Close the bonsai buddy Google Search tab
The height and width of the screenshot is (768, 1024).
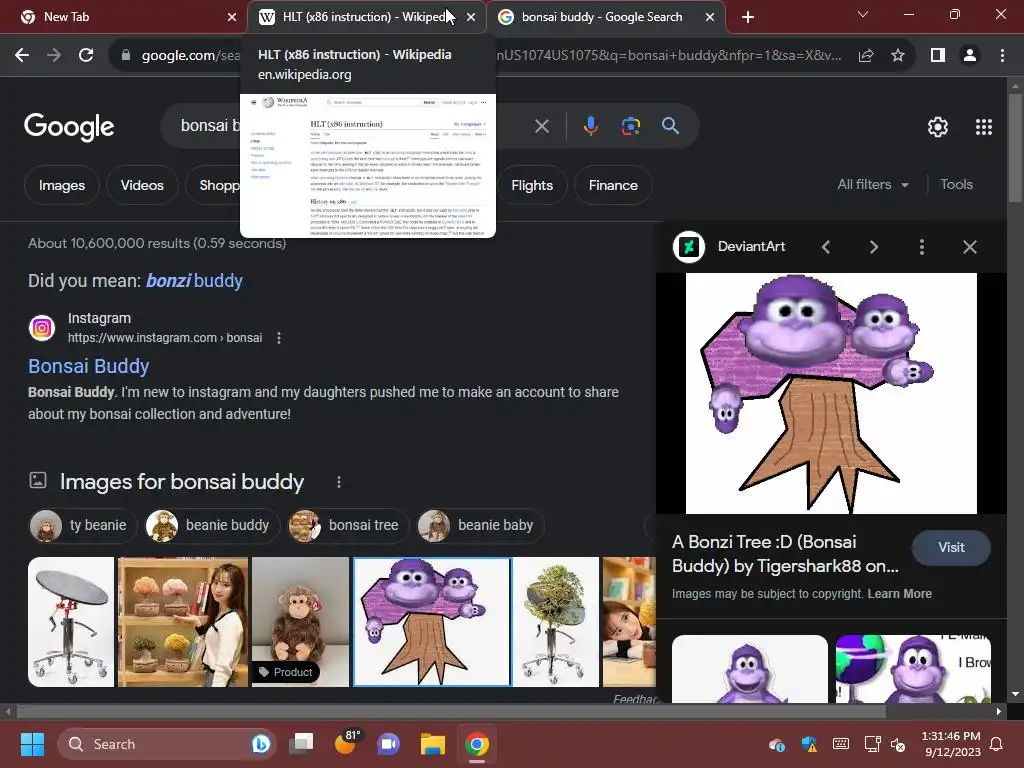point(710,17)
